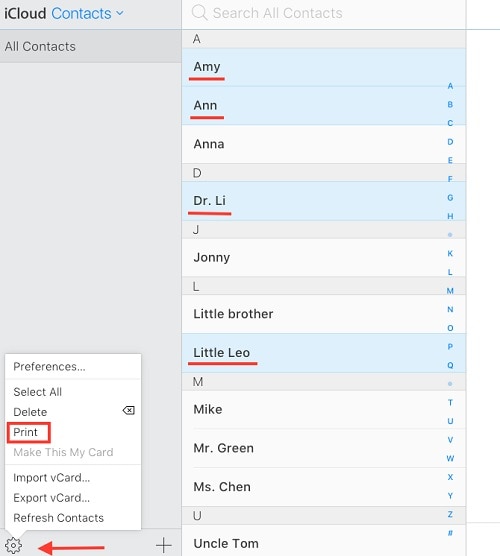Jump to letter M in alphabet index
The width and height of the screenshot is (500, 556).
tap(450, 291)
